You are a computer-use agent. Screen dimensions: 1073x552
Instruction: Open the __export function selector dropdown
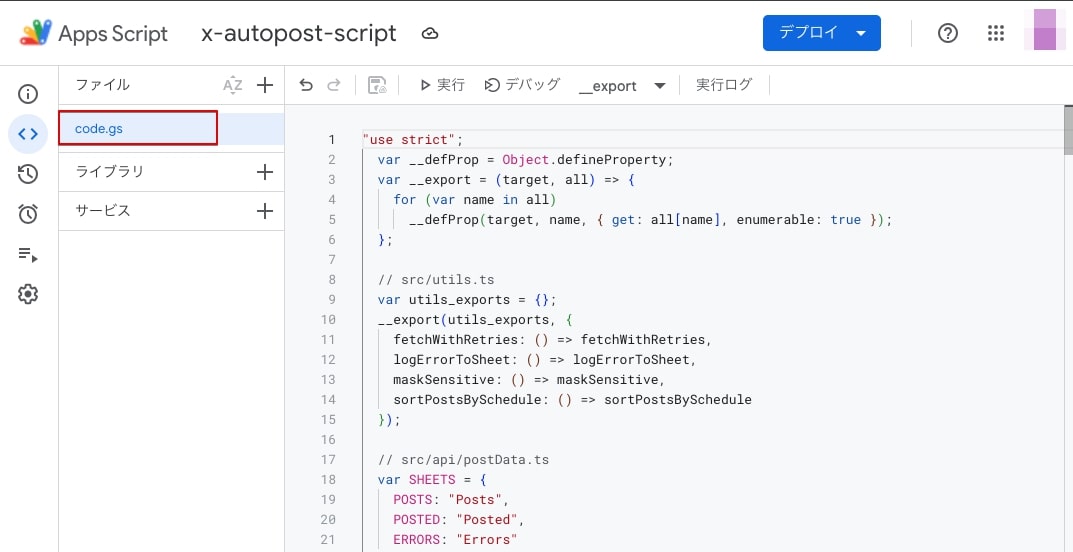(622, 86)
